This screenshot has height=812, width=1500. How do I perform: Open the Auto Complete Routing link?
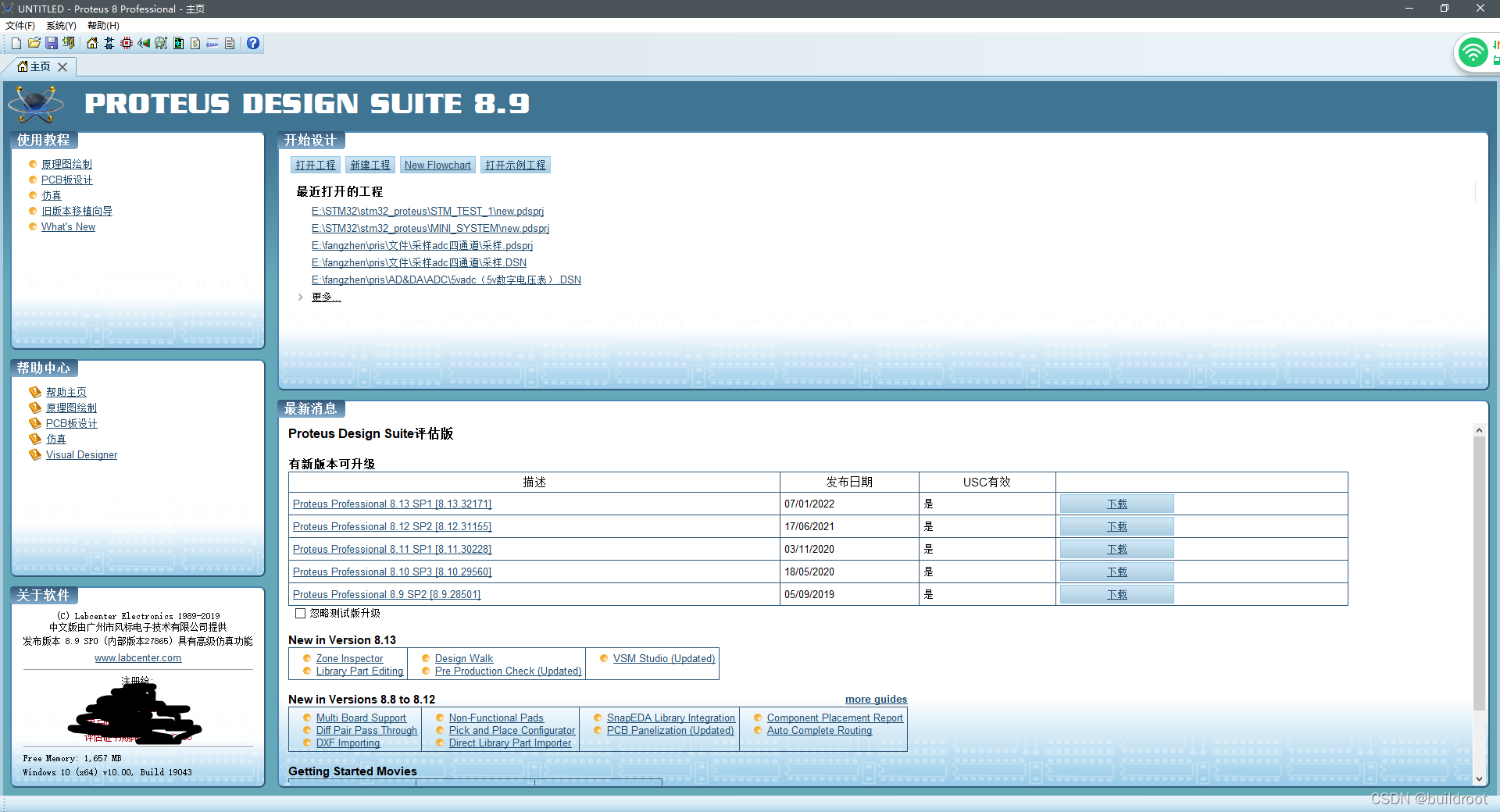click(x=820, y=731)
